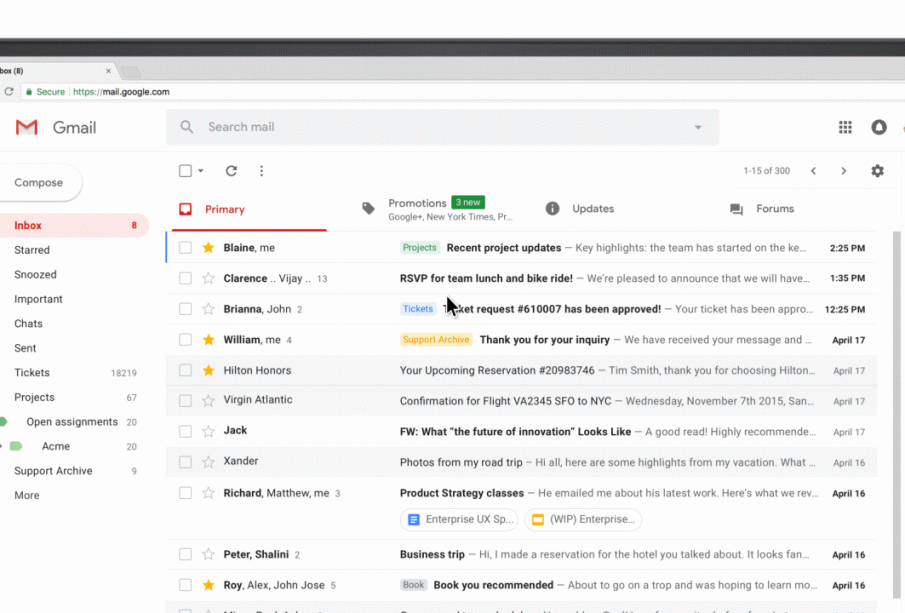Click the Refresh inbox icon

231,171
